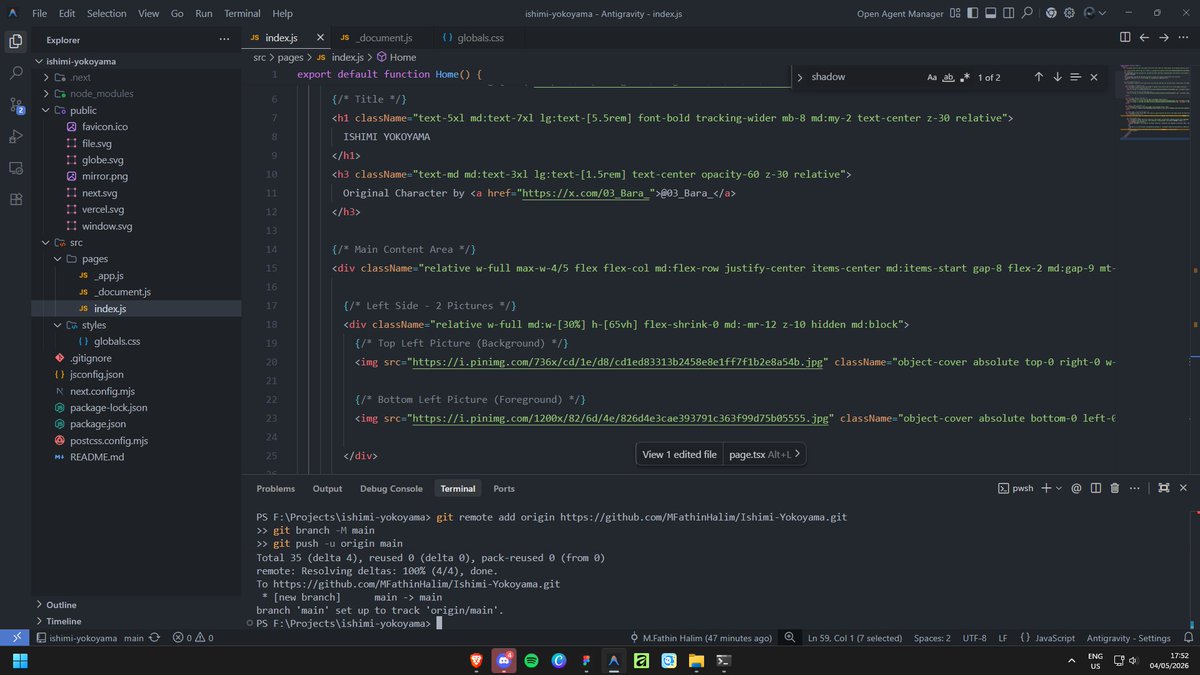The image size is (1200, 675).
Task: Open the Search view in activity bar
Action: (x=15, y=73)
